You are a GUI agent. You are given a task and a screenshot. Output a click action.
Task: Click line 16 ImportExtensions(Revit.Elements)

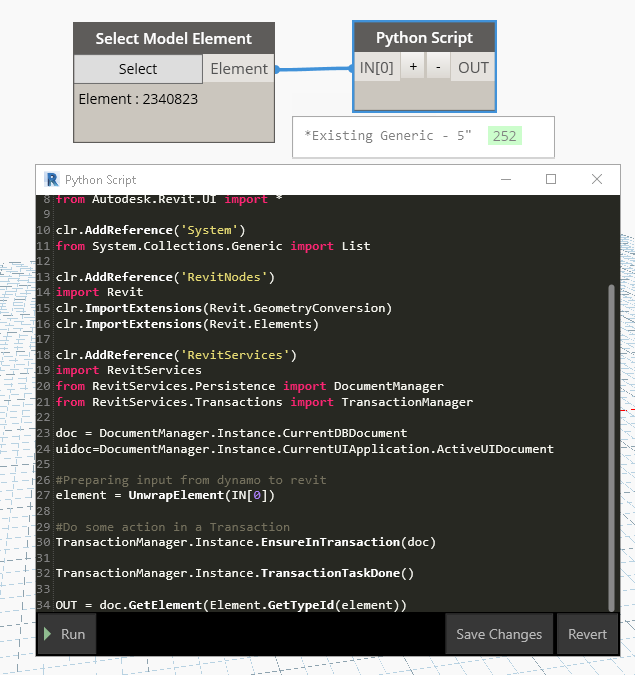[x=187, y=324]
